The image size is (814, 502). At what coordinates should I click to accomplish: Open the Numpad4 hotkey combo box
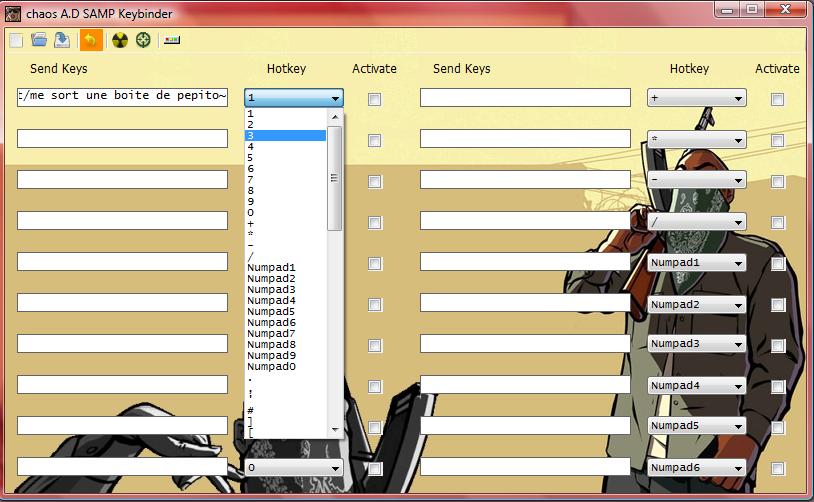coord(697,386)
